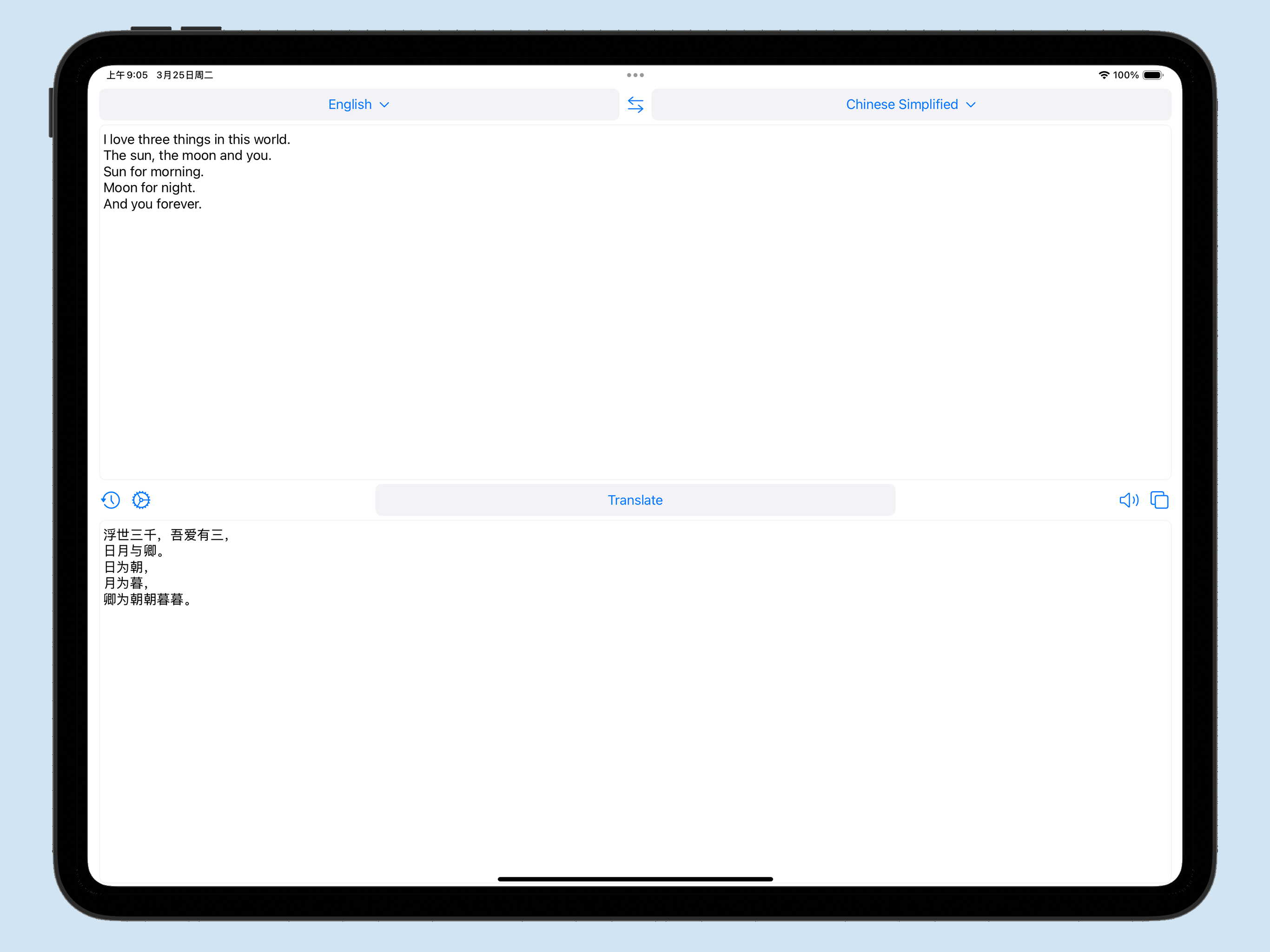1270x952 pixels.
Task: Swap source and target languages
Action: pyautogui.click(x=635, y=105)
